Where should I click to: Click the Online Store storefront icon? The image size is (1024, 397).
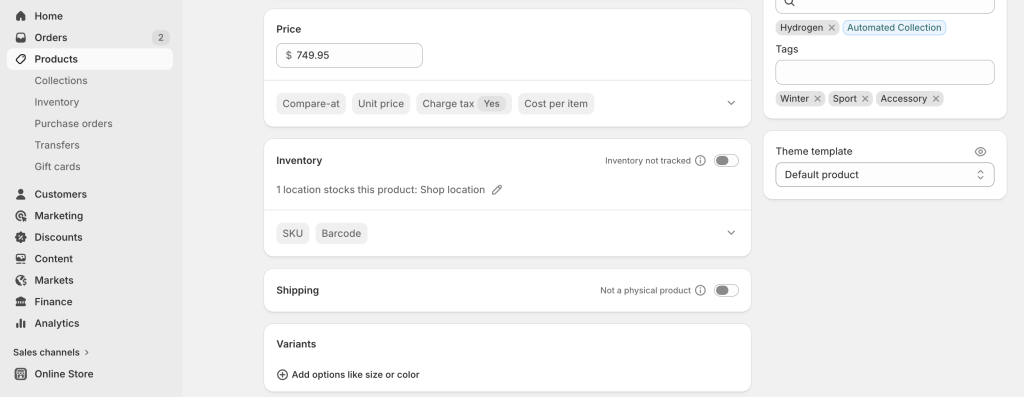coord(21,373)
